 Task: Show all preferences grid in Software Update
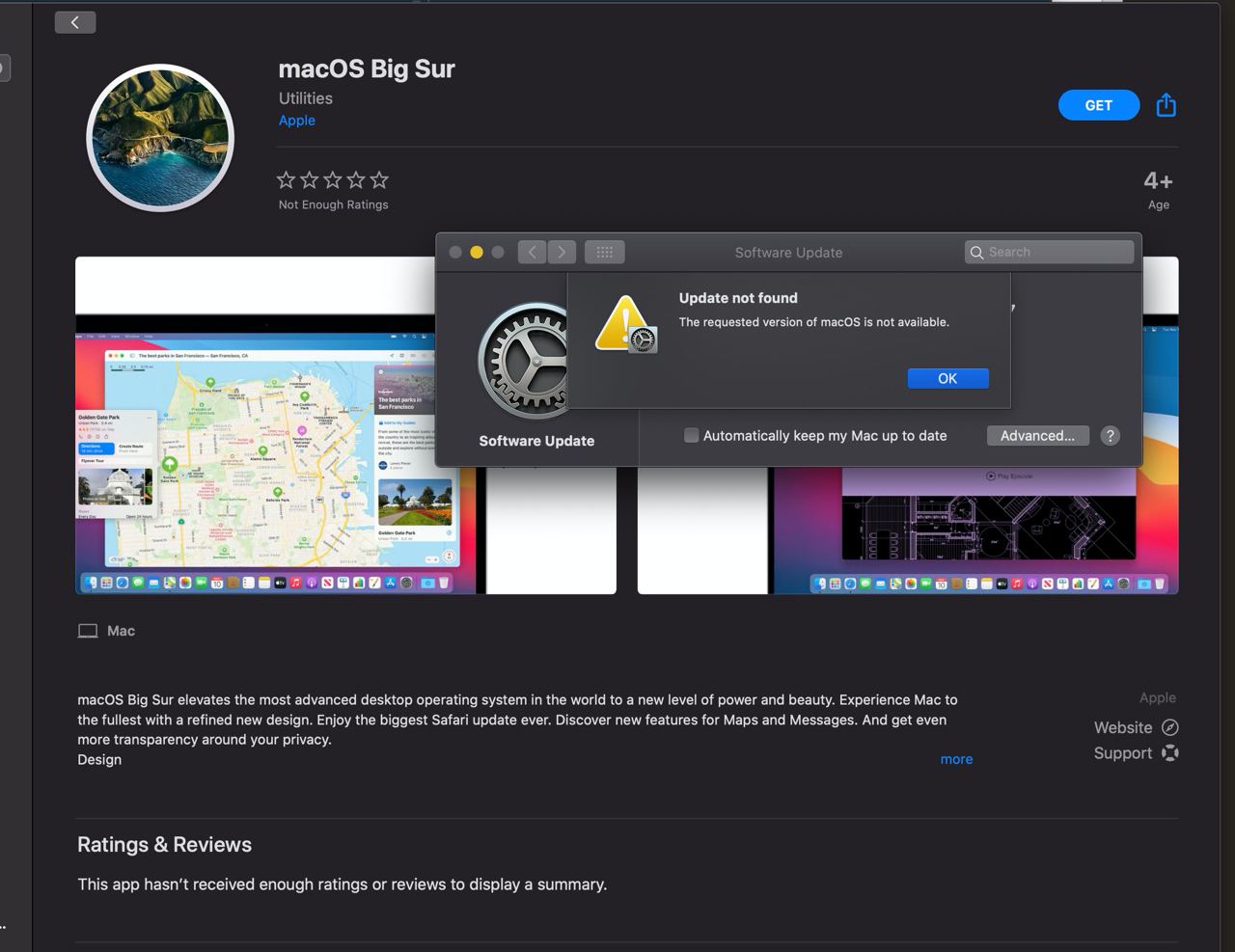(605, 252)
